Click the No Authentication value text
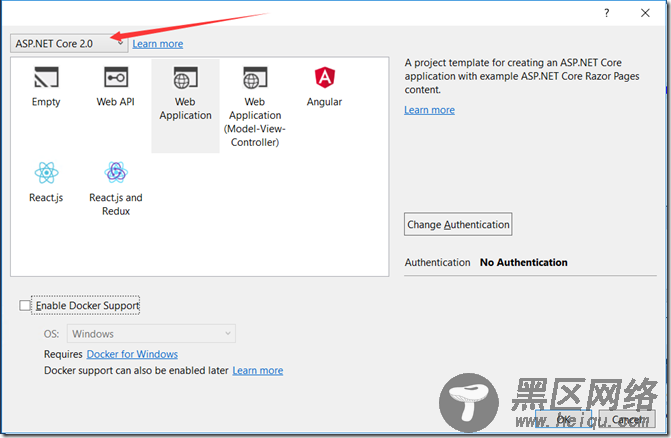 click(x=524, y=262)
